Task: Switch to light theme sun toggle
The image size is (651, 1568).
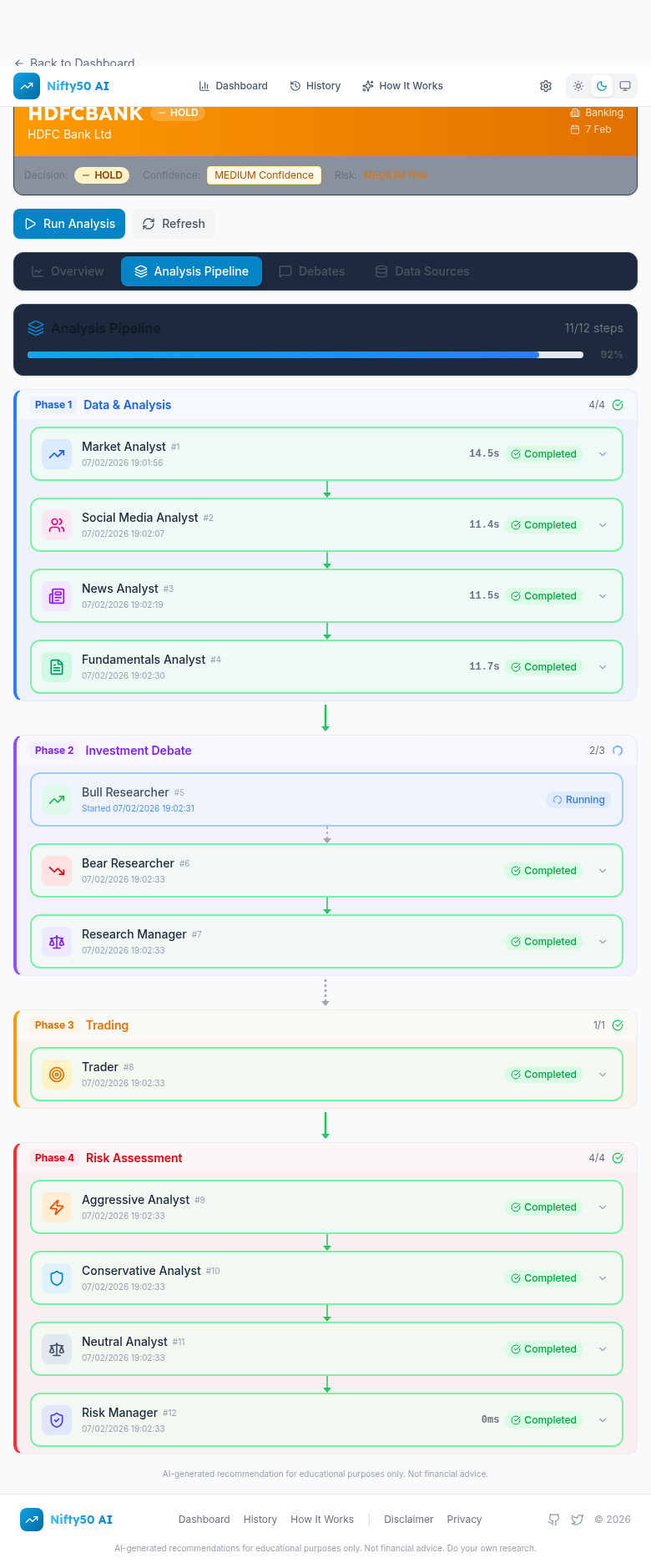Action: point(578,86)
